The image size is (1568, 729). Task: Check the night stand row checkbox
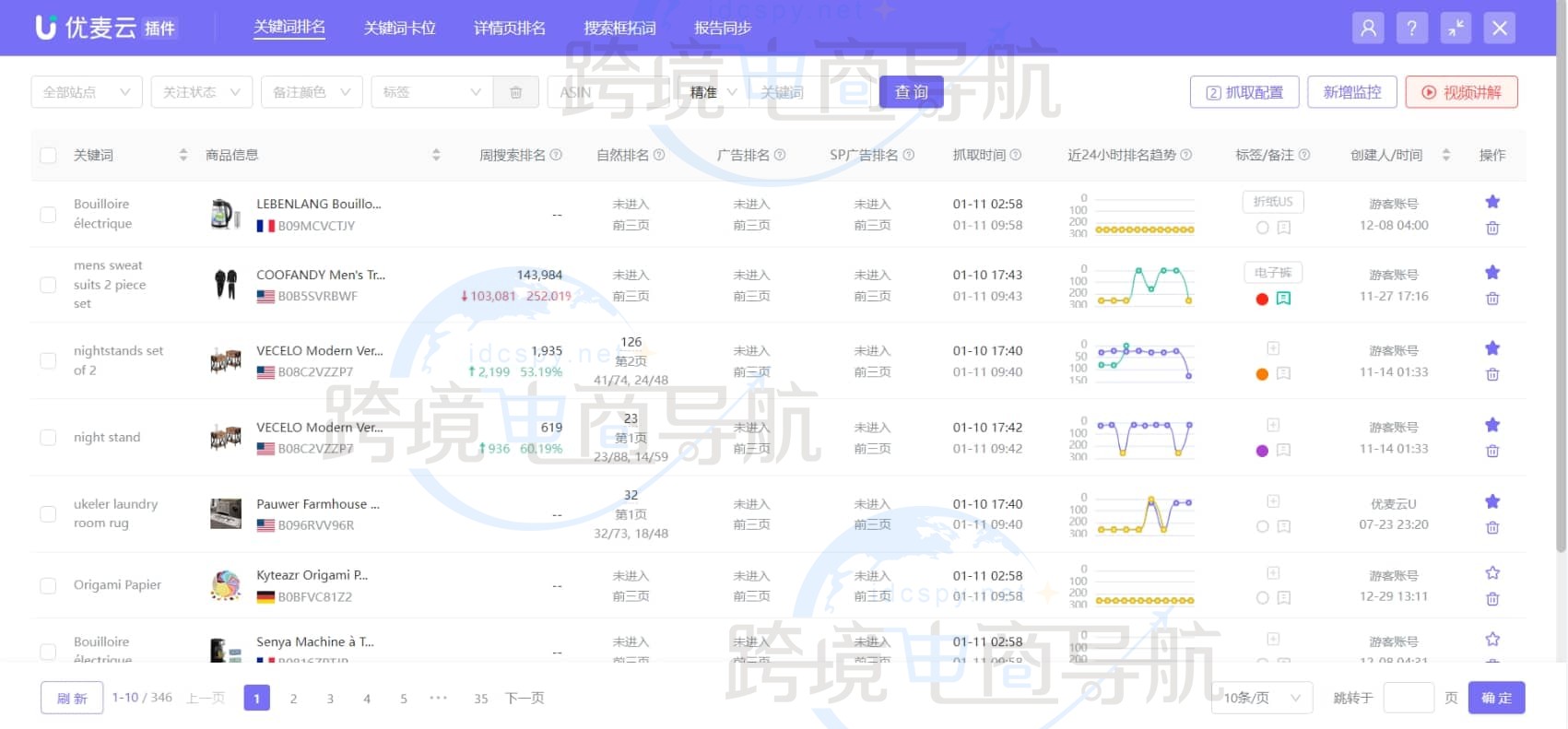point(48,438)
